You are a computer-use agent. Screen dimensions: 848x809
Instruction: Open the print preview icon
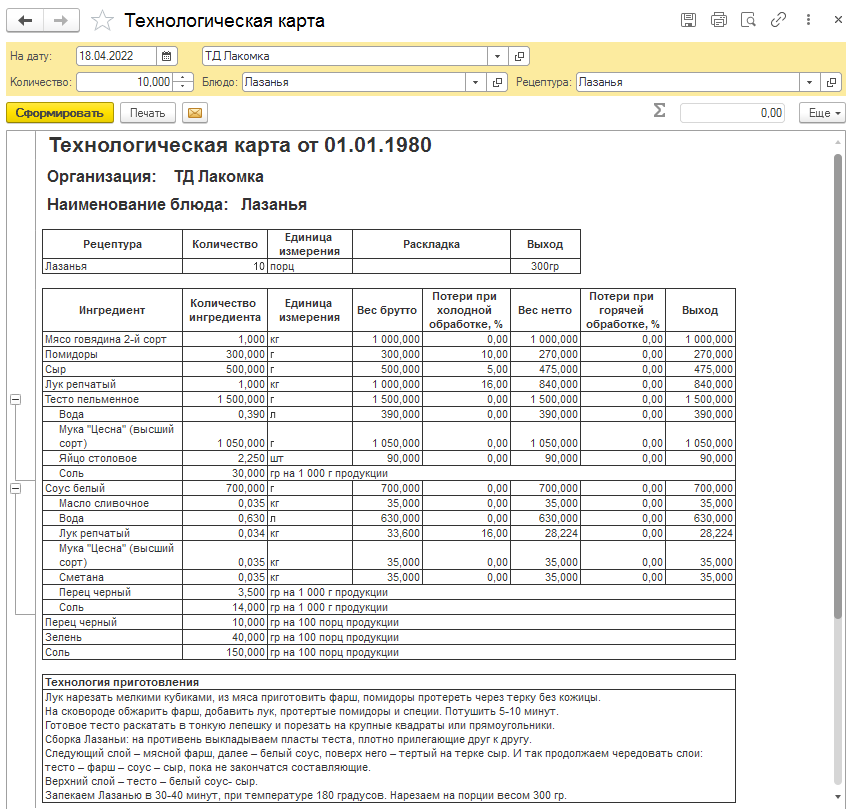748,20
